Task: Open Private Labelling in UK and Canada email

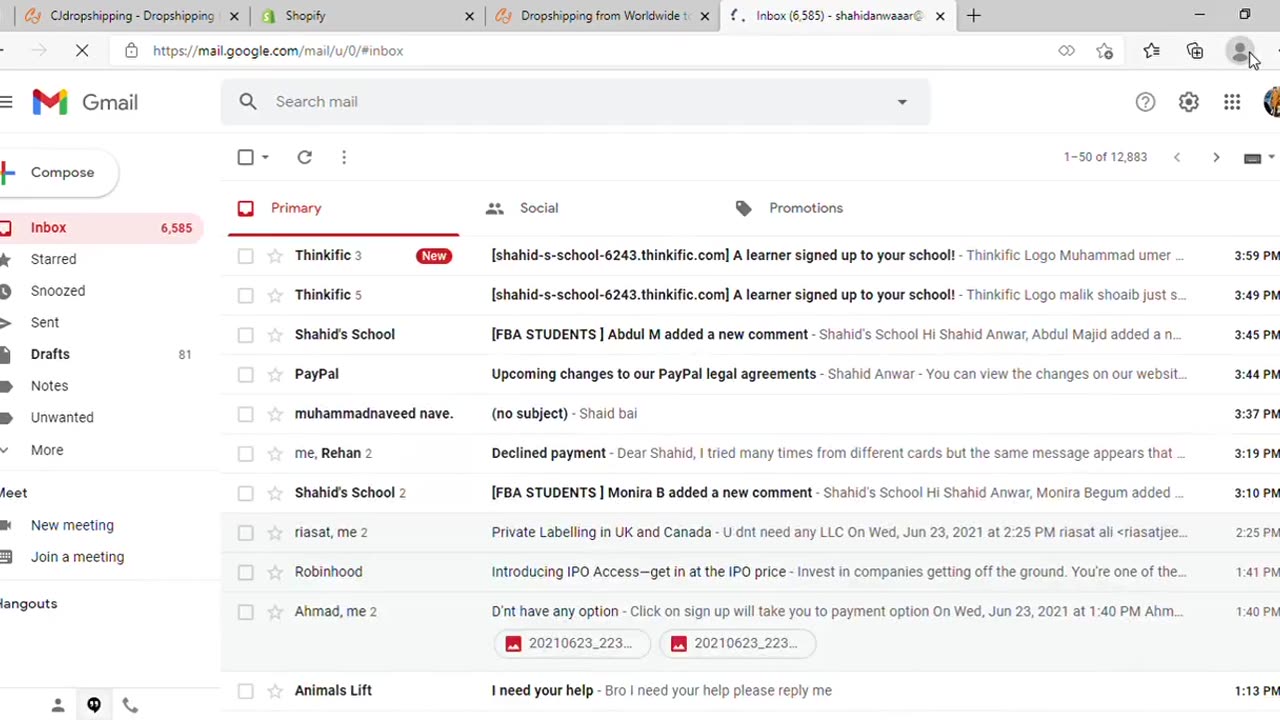Action: (x=601, y=533)
